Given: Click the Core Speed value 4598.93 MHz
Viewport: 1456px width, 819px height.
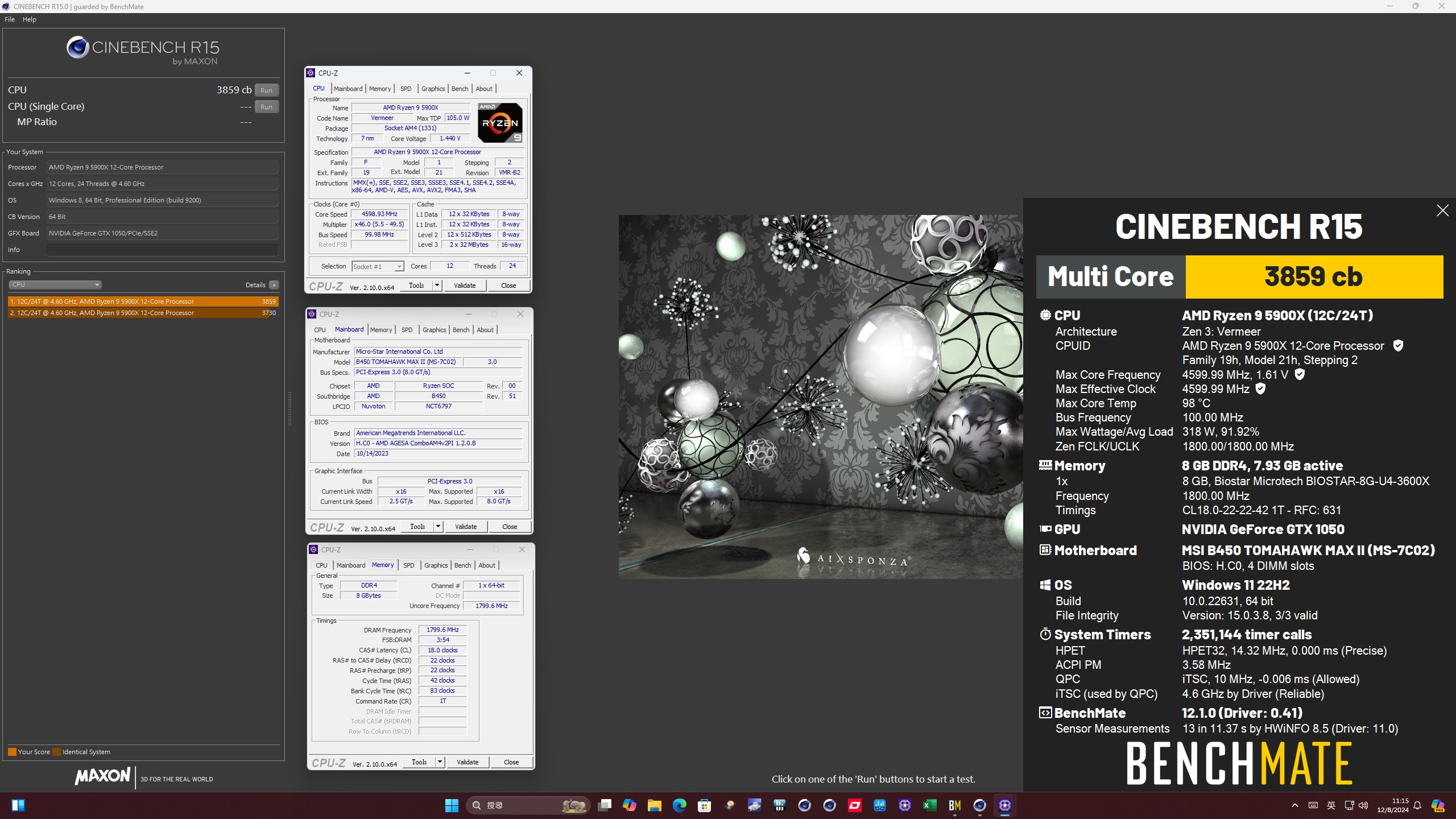Looking at the screenshot, I should (x=379, y=214).
